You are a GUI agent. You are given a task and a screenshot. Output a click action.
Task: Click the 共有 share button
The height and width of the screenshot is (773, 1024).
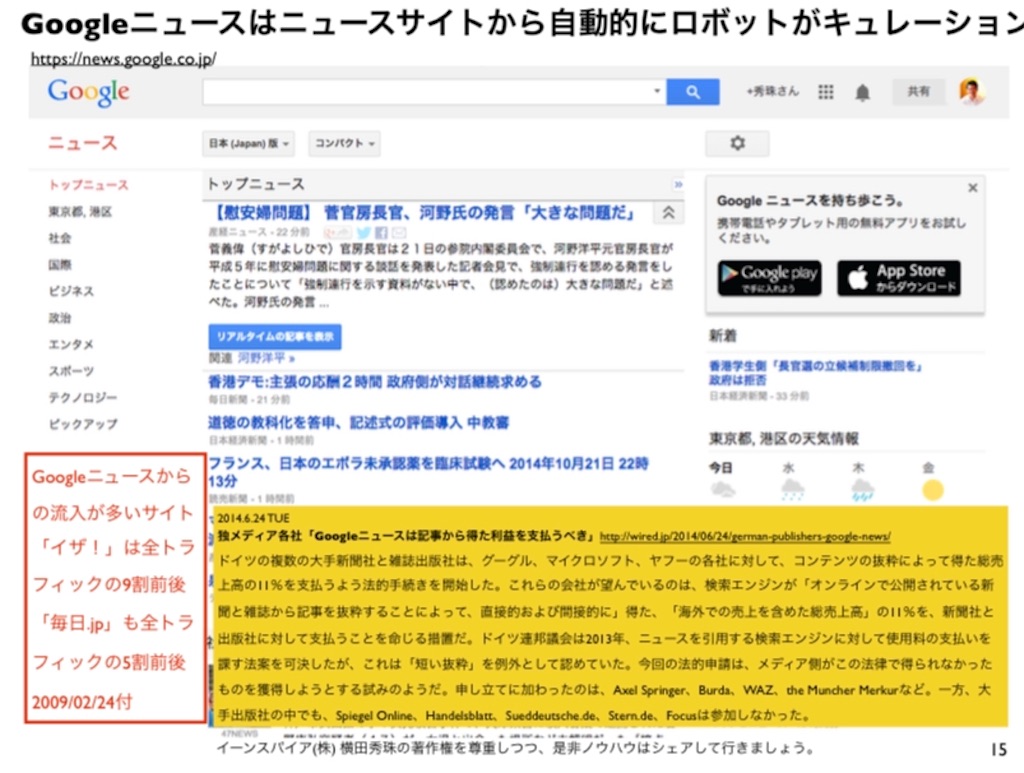click(x=919, y=91)
